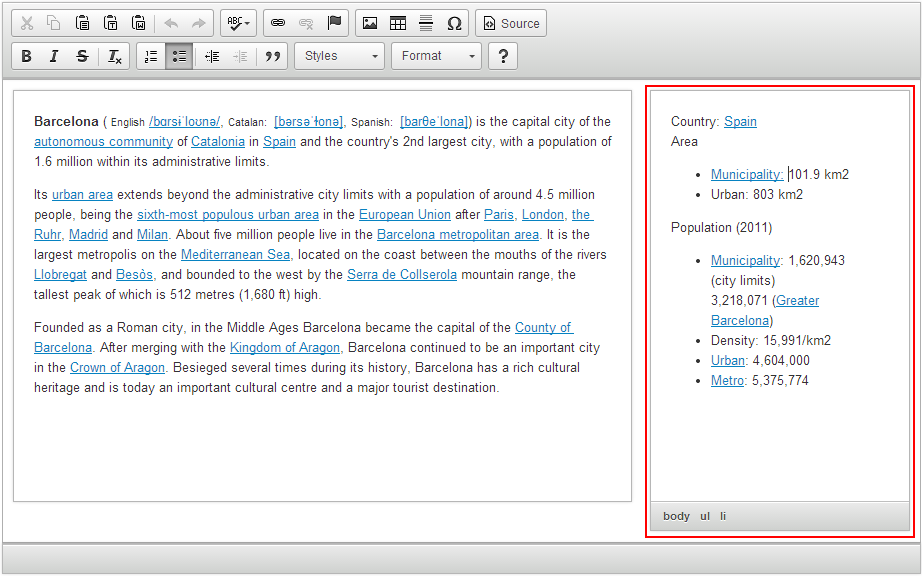Open the autonomous community link

[x=103, y=142]
